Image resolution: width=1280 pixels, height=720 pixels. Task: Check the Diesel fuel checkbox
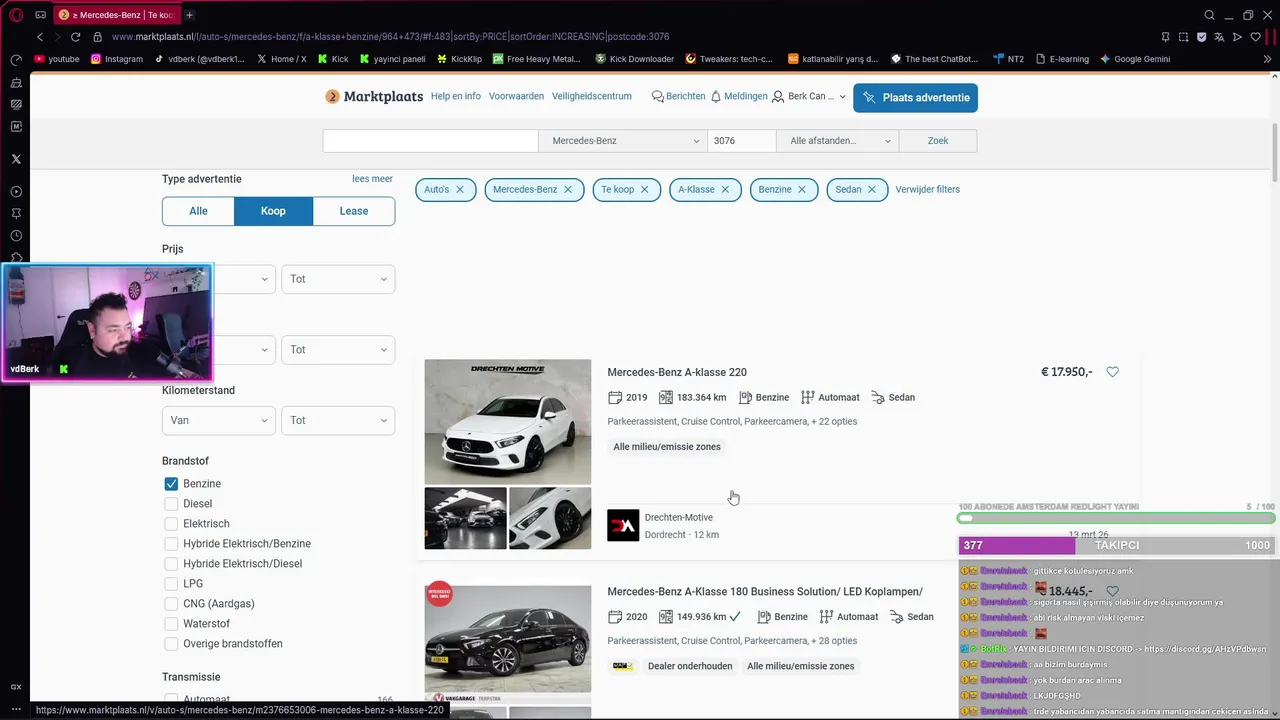171,504
